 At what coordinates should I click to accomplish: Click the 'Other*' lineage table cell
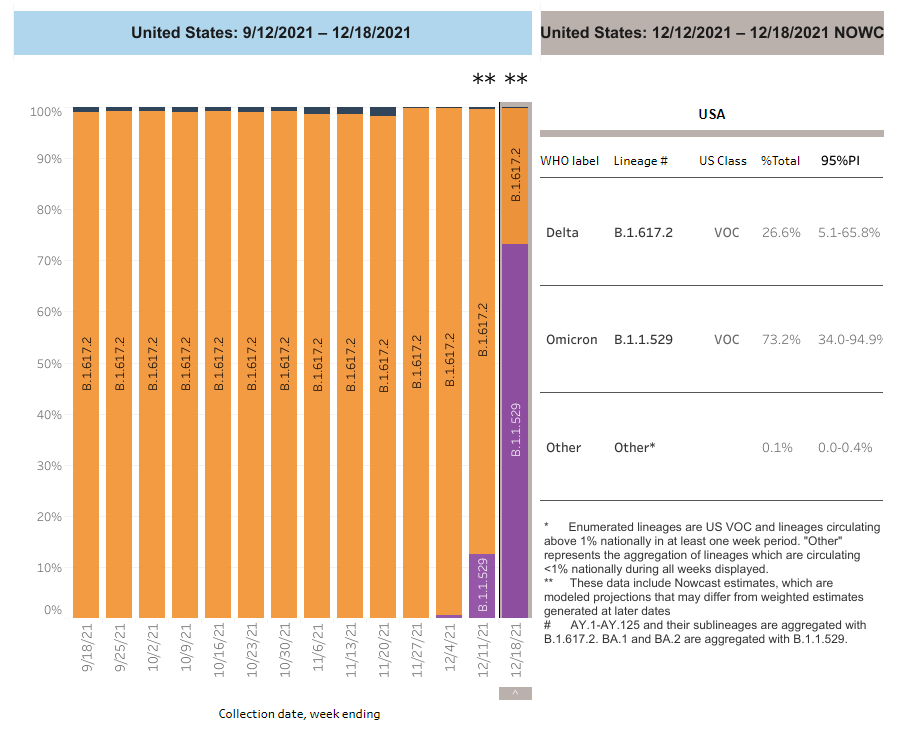click(634, 448)
